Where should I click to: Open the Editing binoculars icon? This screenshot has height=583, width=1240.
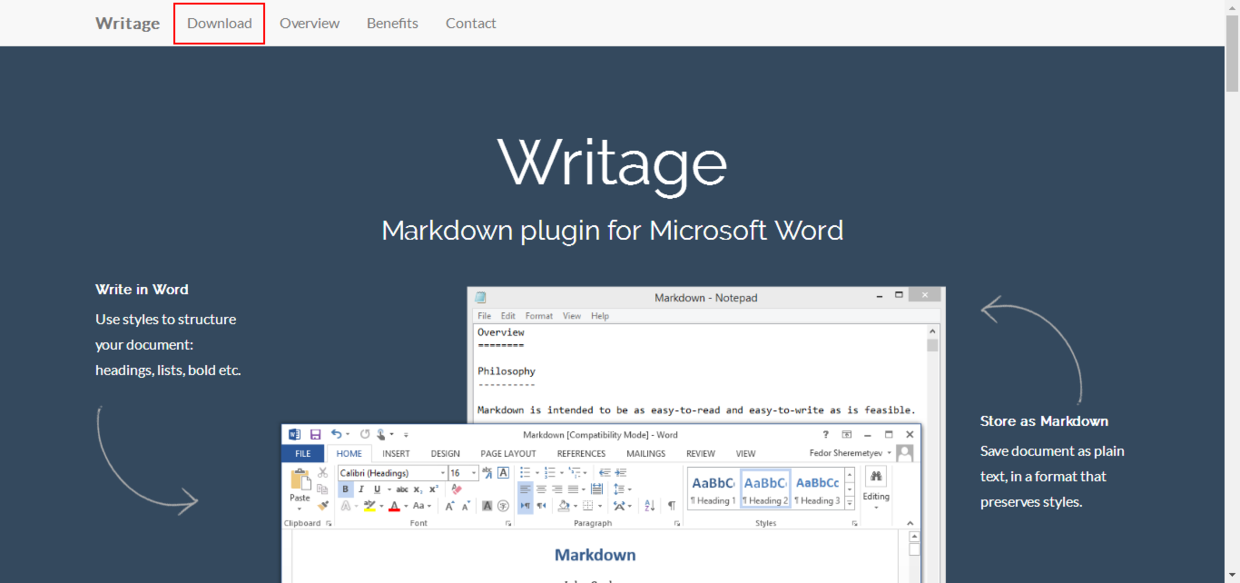875,478
